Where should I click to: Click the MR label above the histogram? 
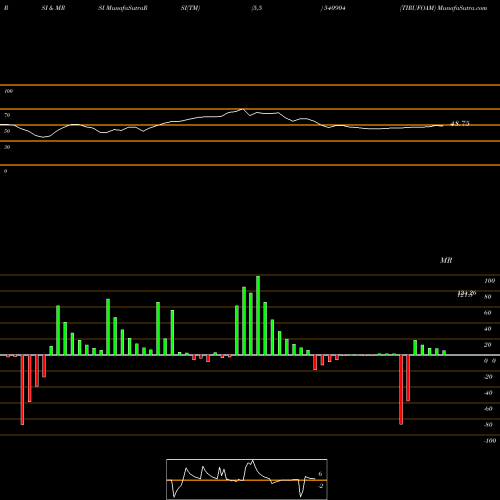tap(446, 260)
